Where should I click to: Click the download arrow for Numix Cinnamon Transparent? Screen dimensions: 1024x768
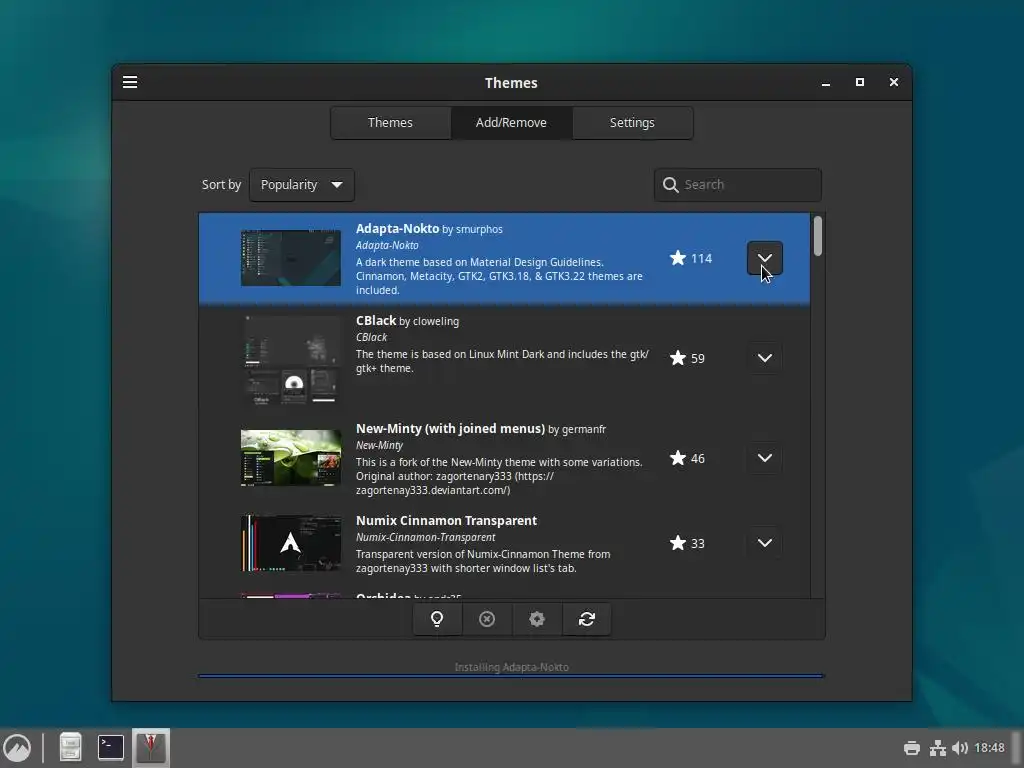point(765,543)
